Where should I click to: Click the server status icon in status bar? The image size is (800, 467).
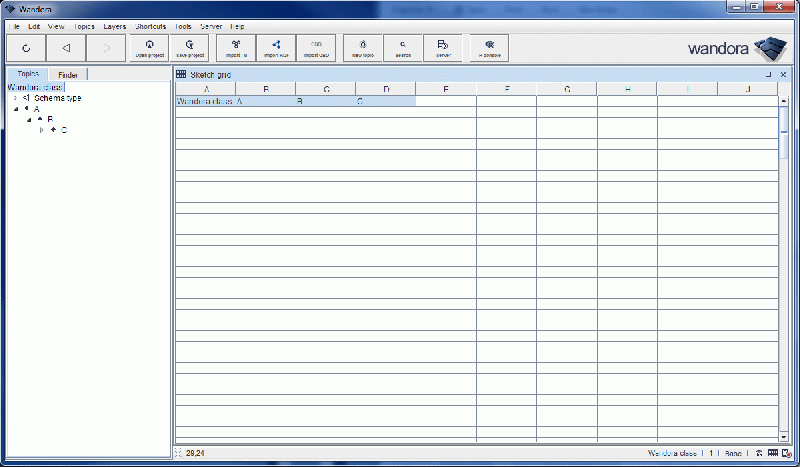click(788, 454)
